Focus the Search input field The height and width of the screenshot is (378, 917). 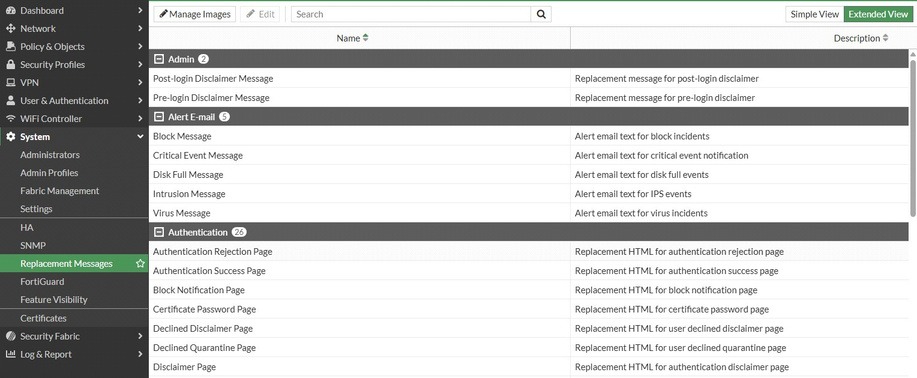(411, 14)
